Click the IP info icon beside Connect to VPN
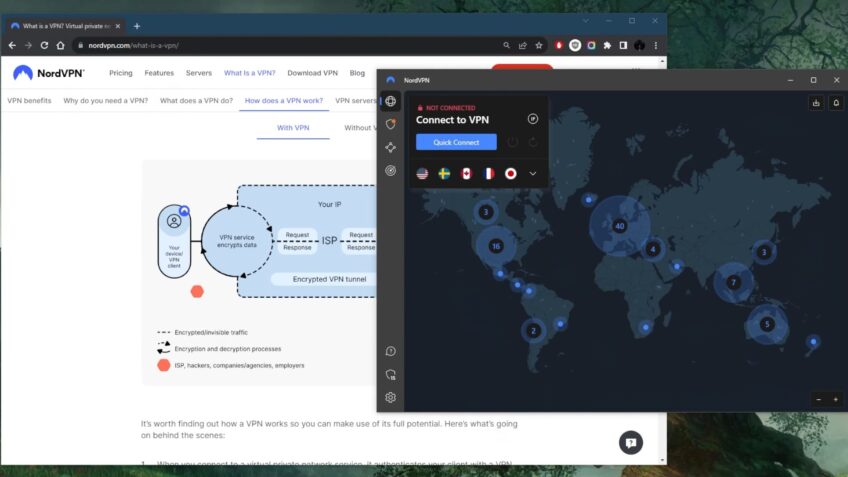This screenshot has width=848, height=477. 533,119
